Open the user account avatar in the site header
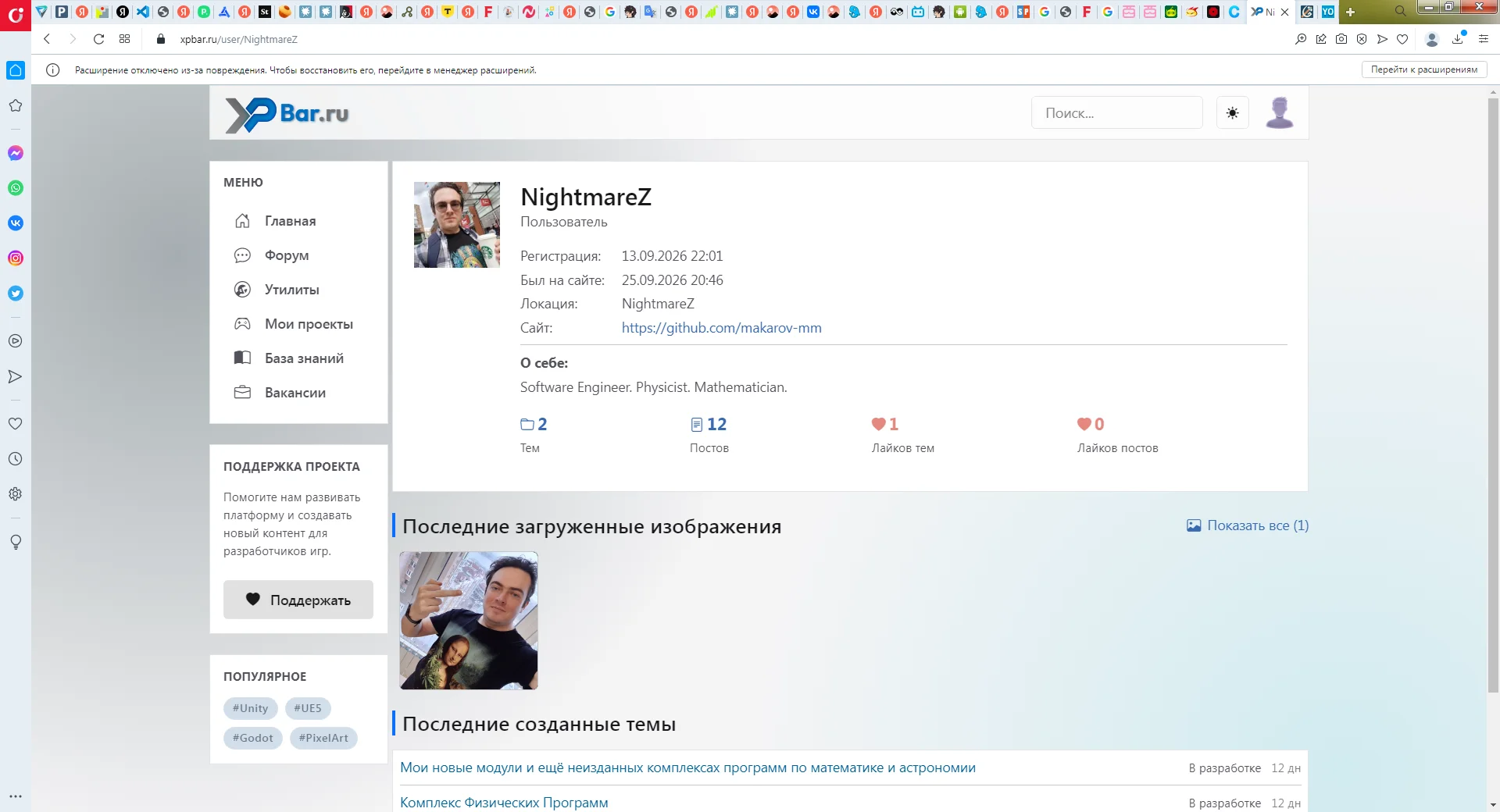 click(x=1280, y=112)
